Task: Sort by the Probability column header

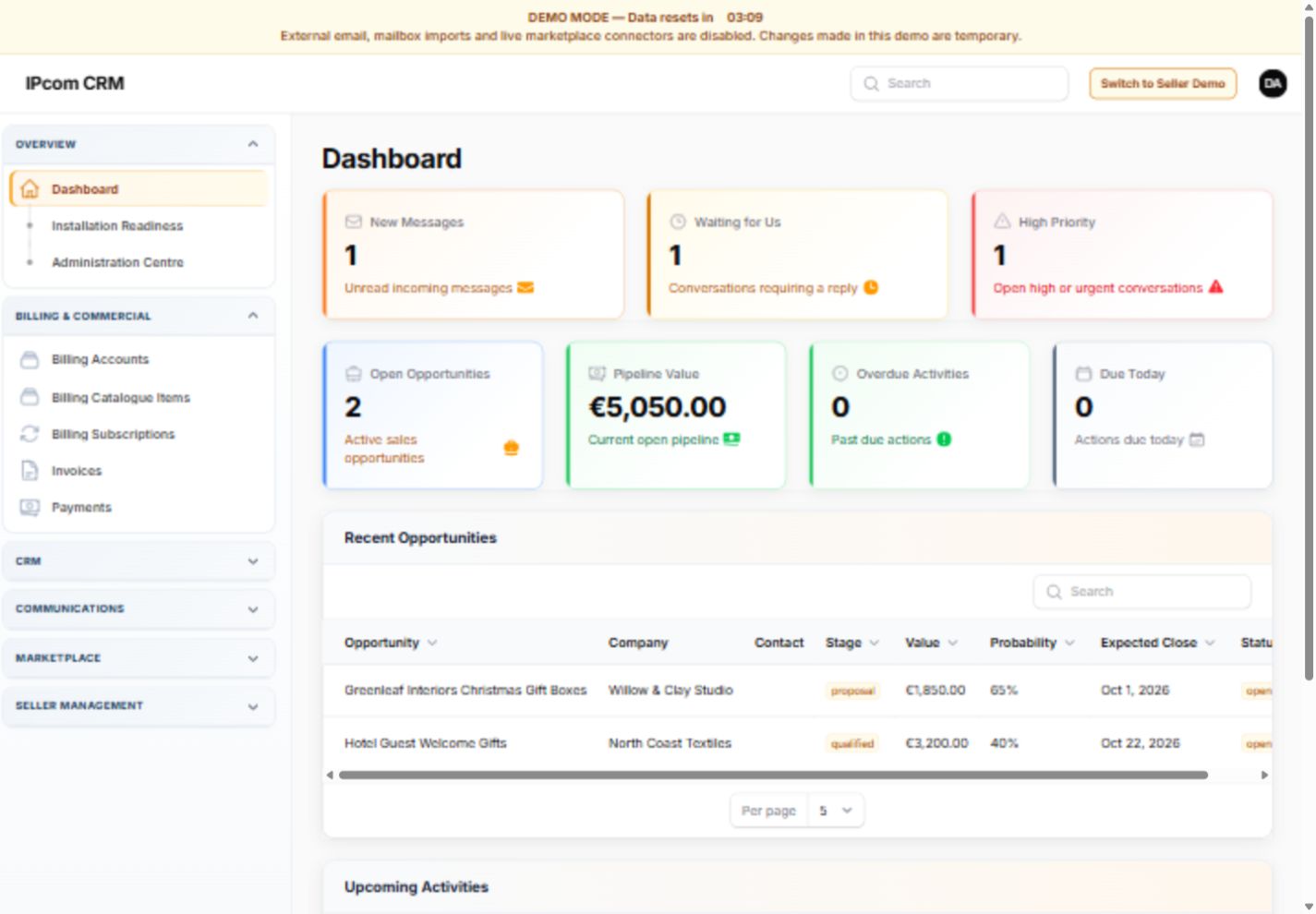Action: point(1032,643)
